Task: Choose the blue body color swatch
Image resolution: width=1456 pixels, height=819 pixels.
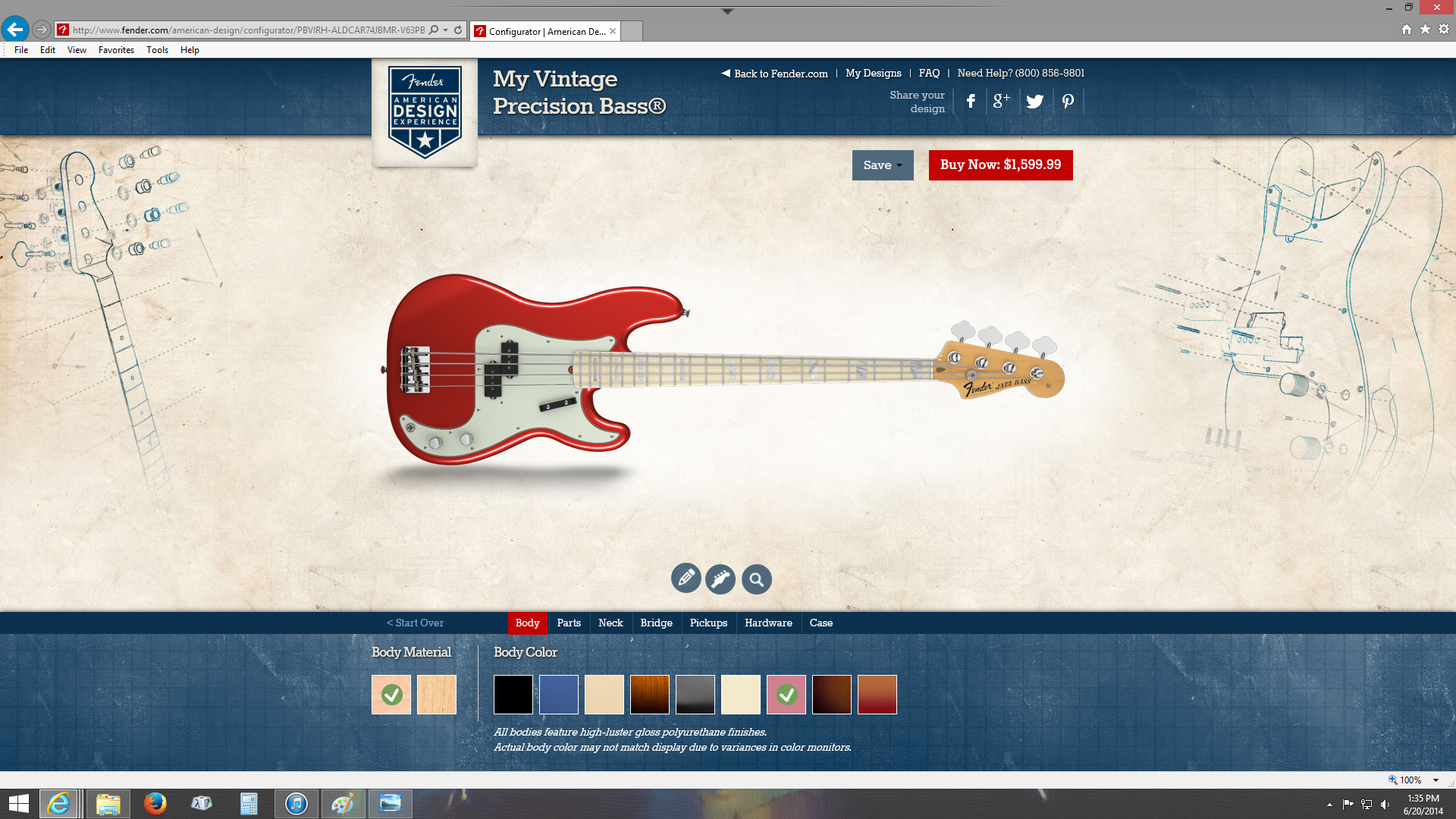Action: 559,695
